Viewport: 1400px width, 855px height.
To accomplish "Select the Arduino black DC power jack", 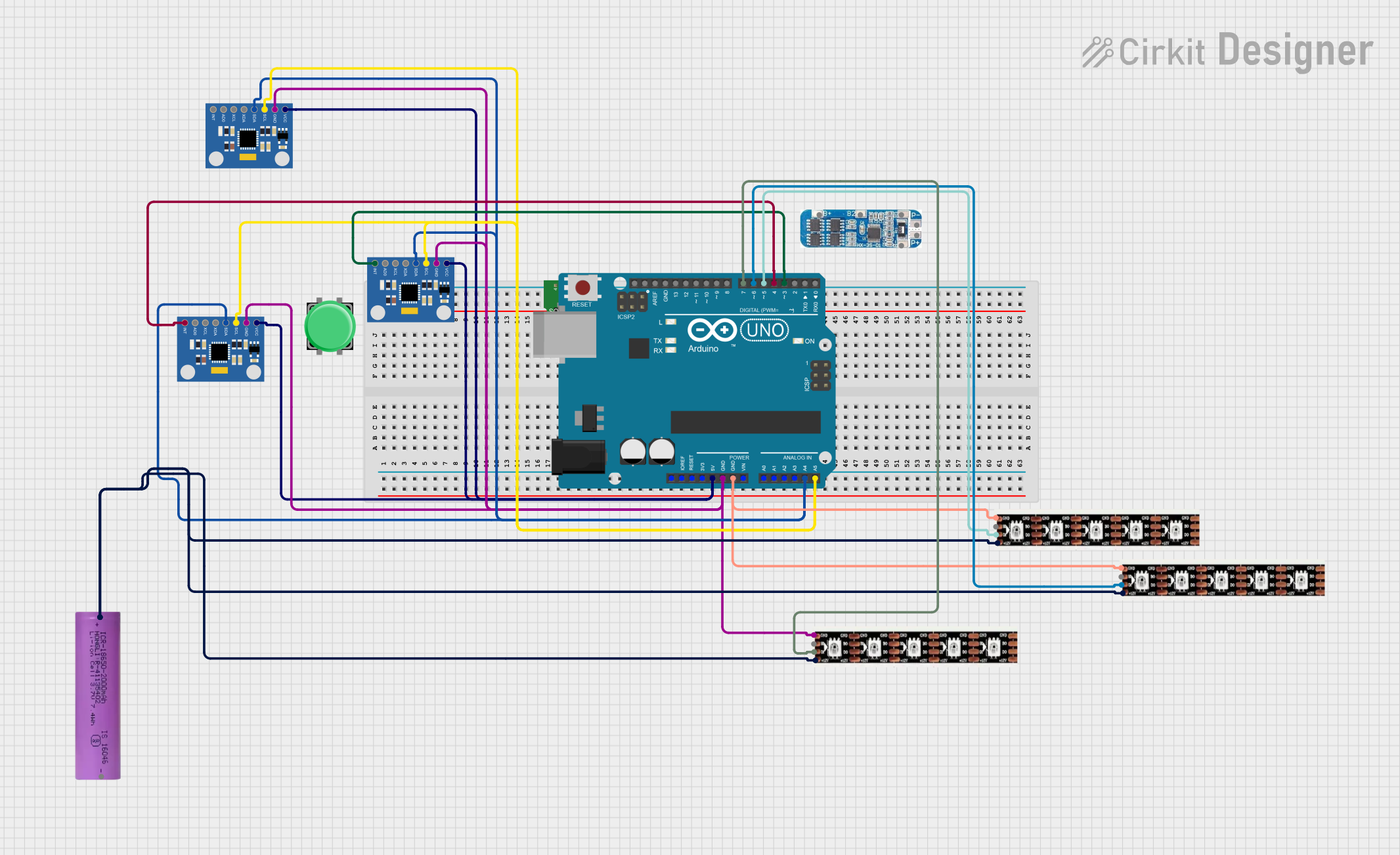I will click(579, 456).
